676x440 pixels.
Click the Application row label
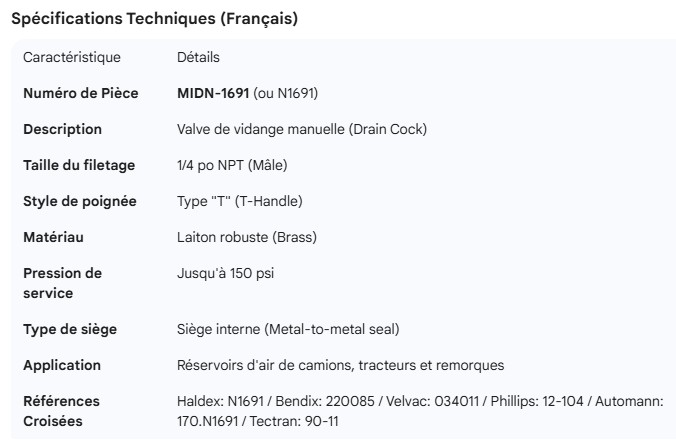[x=62, y=365]
